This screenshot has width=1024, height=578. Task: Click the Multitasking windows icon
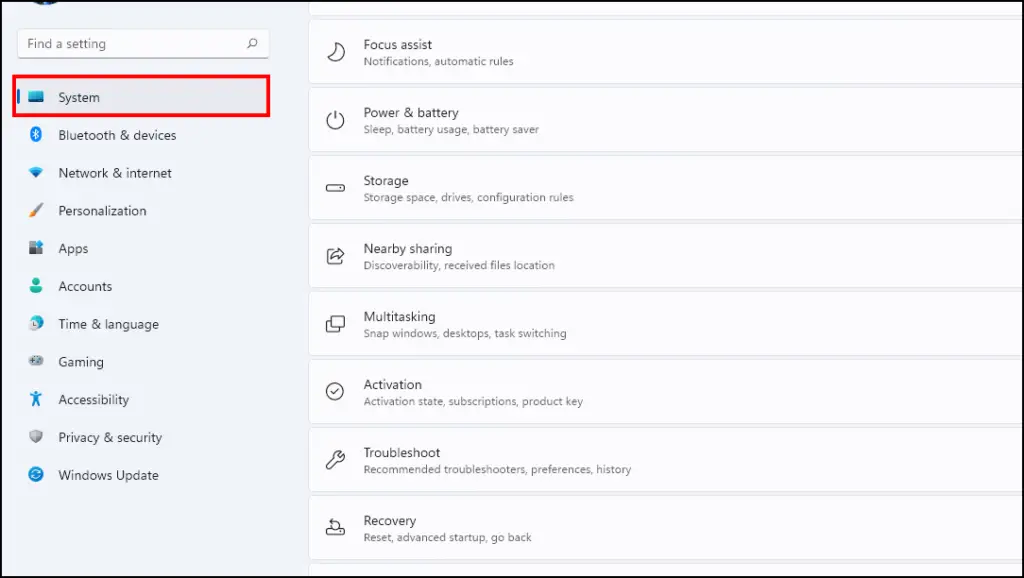coord(335,324)
